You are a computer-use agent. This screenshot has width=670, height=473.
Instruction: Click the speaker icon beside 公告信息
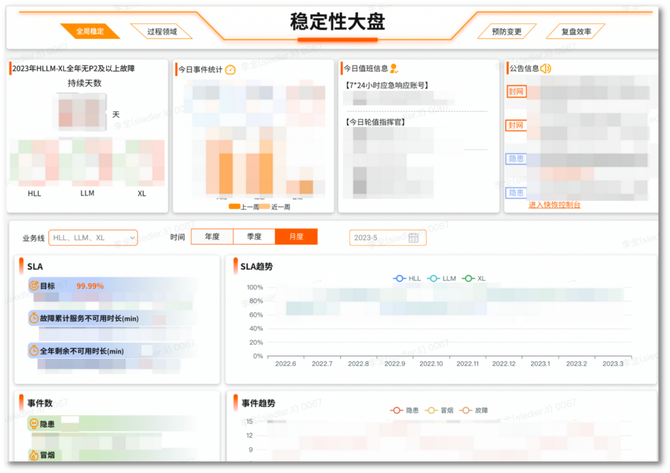(x=546, y=69)
